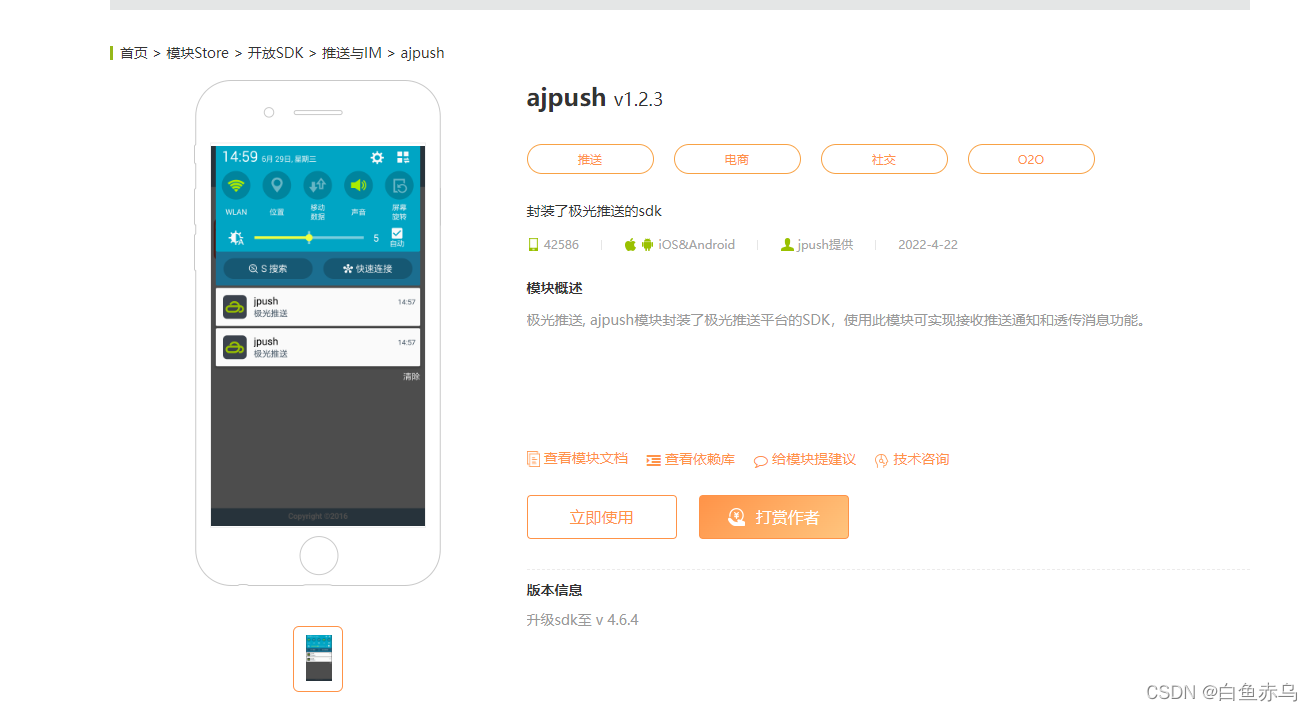Click the brightness slider in phone screenshot
This screenshot has width=1313, height=711.
[309, 238]
